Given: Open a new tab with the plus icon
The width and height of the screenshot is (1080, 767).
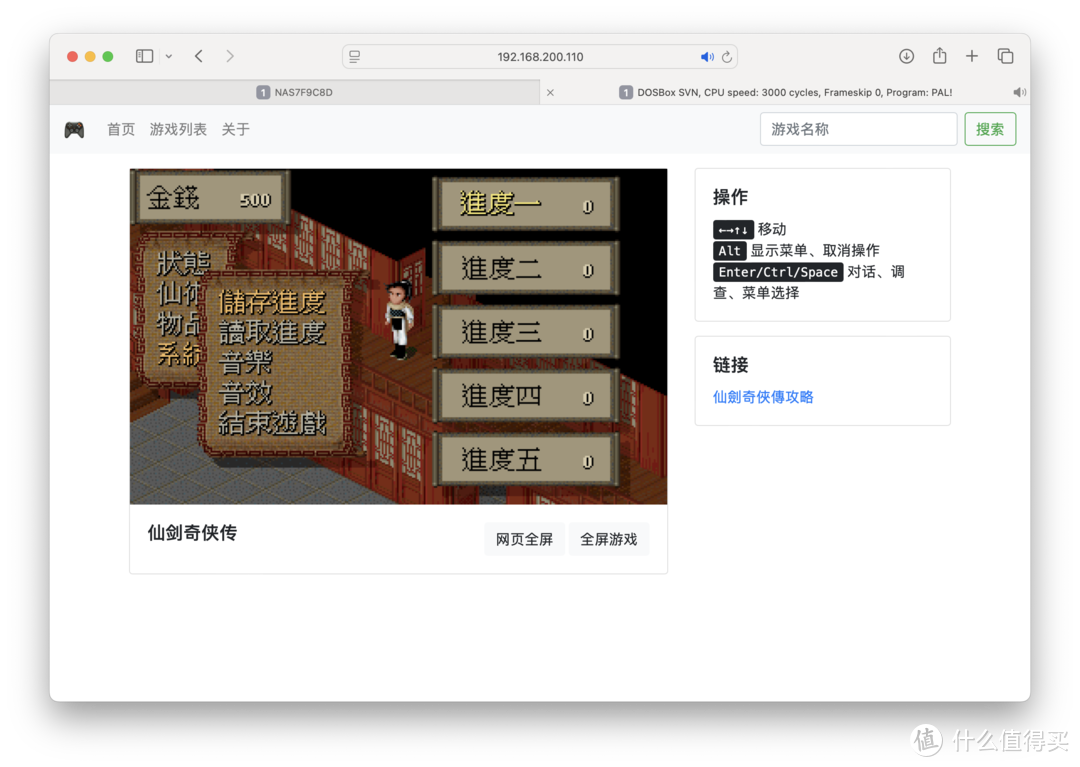Looking at the screenshot, I should [x=972, y=56].
